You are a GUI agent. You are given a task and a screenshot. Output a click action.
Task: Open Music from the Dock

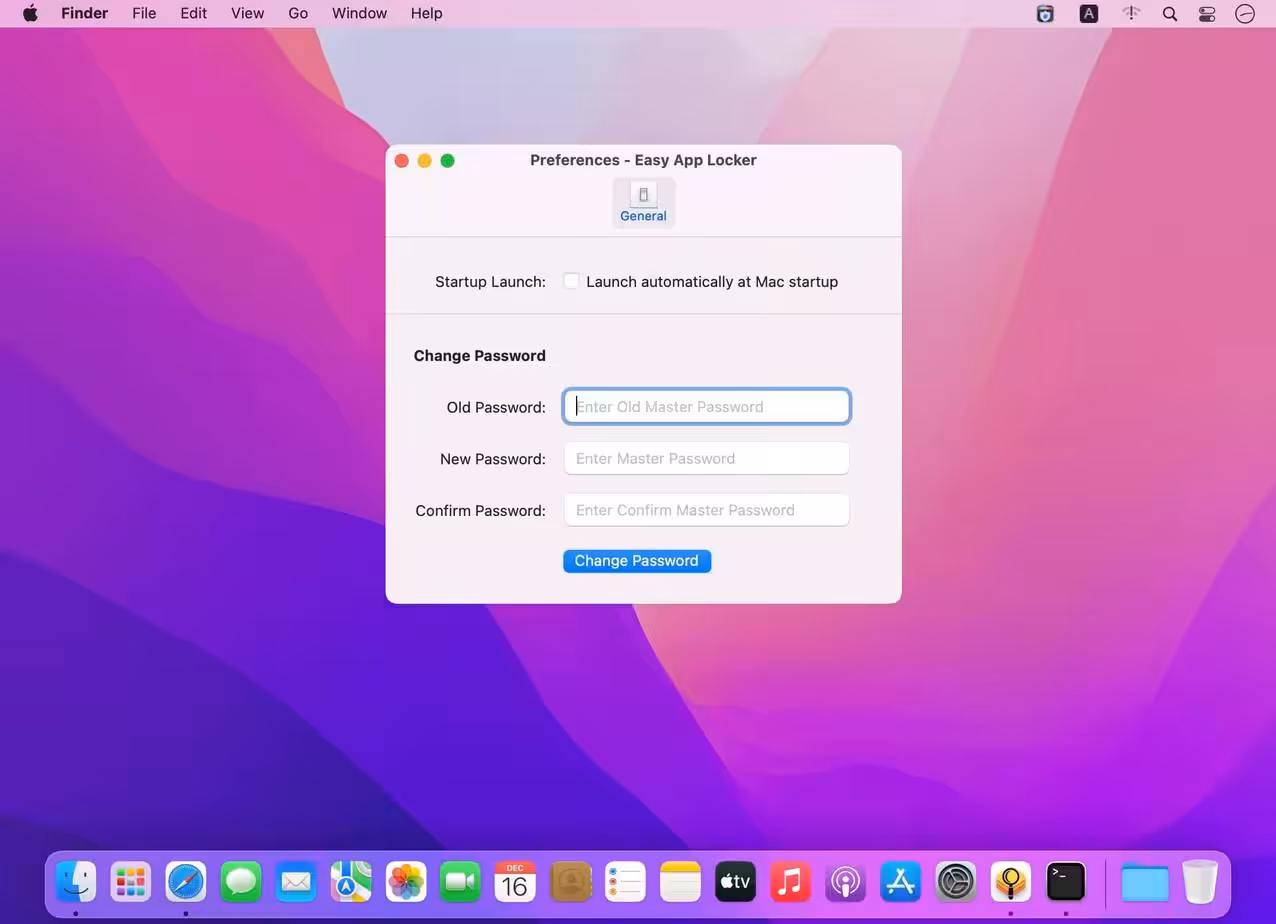pyautogui.click(x=790, y=882)
